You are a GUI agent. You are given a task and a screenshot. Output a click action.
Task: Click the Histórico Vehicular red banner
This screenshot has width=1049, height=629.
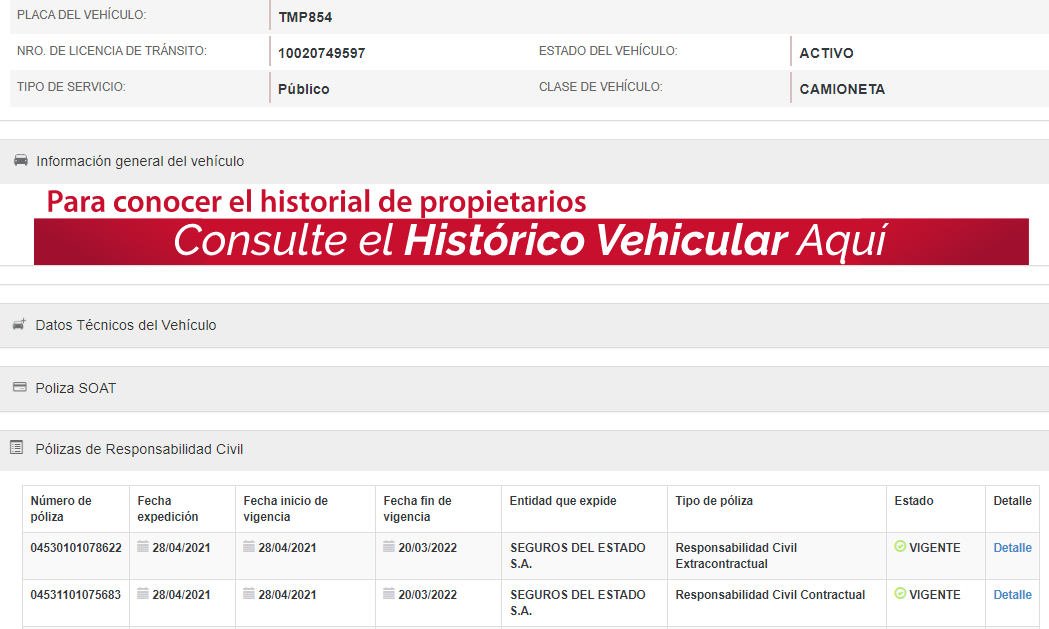(530, 241)
